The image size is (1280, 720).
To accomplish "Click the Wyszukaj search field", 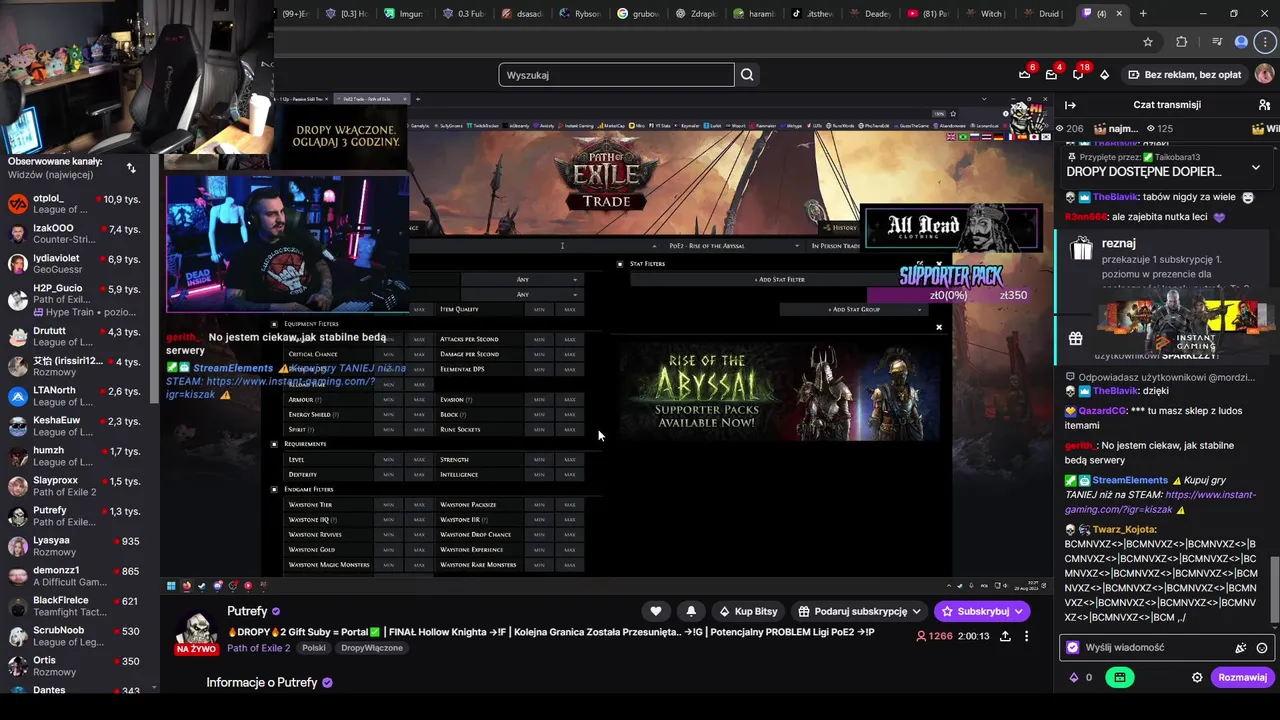I will [617, 75].
